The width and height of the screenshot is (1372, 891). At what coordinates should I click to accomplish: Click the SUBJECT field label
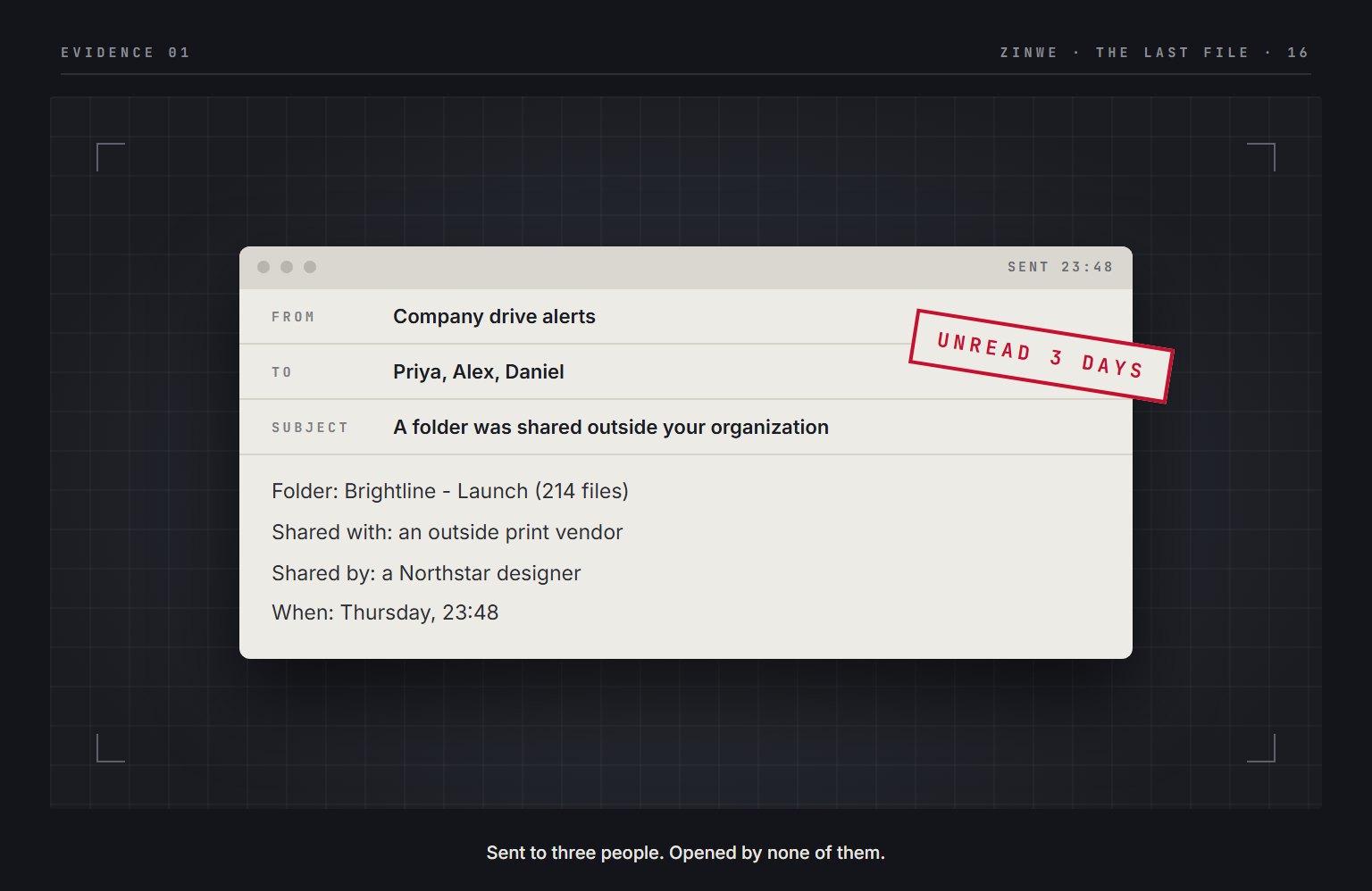coord(310,428)
